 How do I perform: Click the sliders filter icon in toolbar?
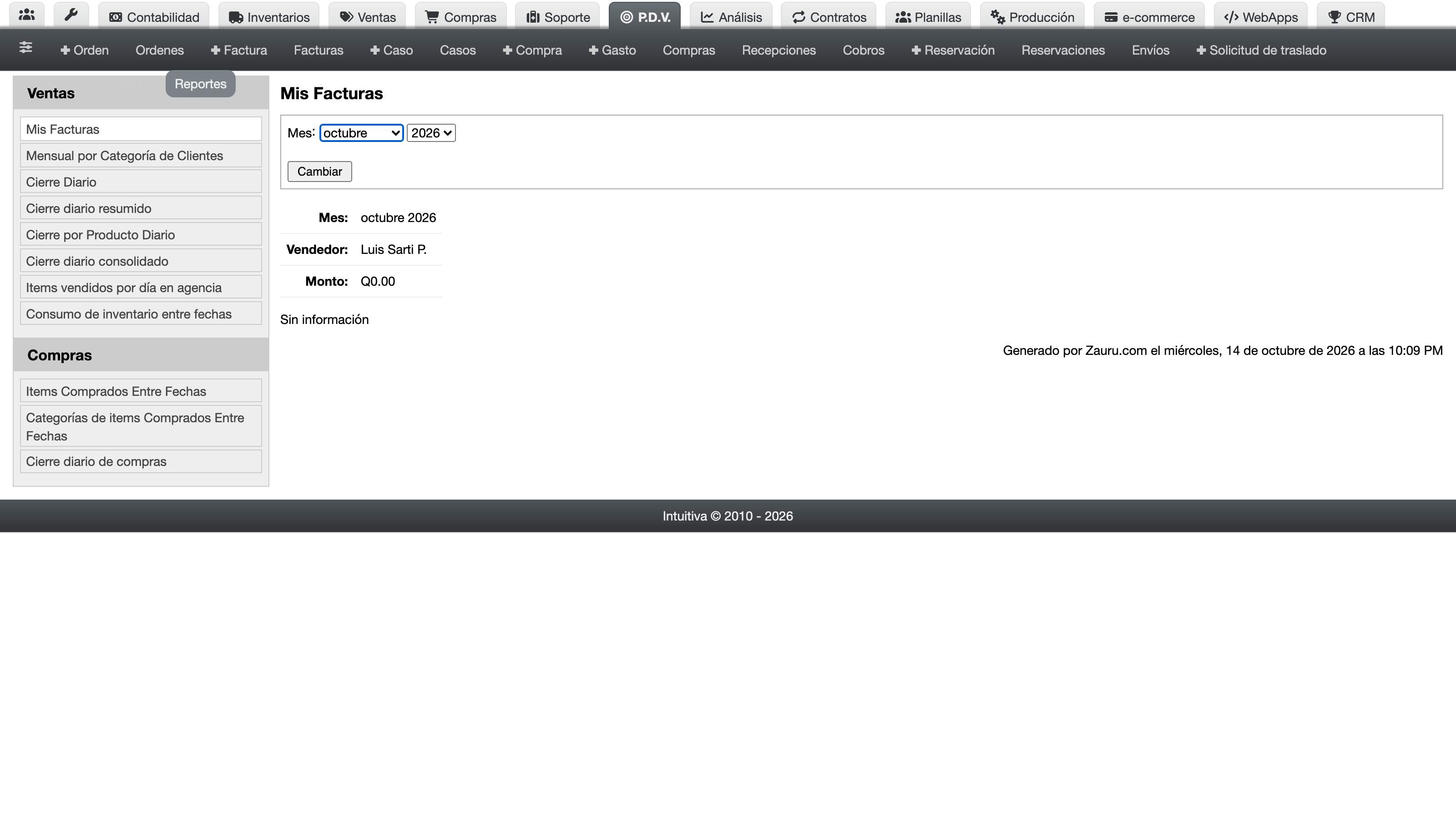click(25, 48)
